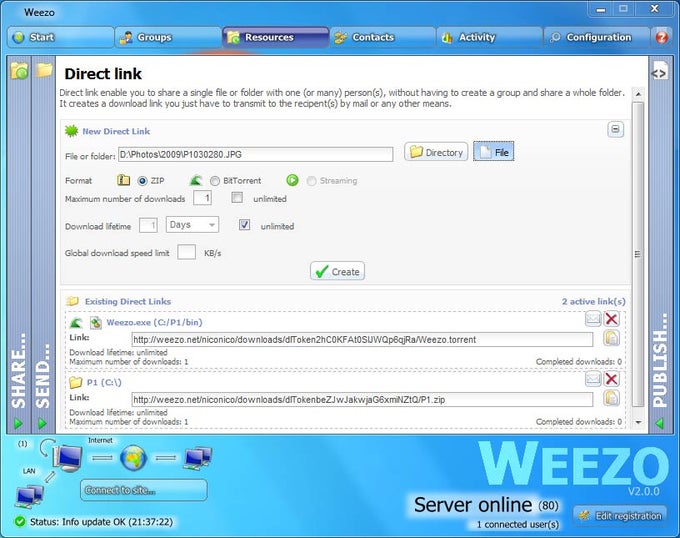Expand the SHARE panel green arrow
The width and height of the screenshot is (680, 538).
click(18, 423)
